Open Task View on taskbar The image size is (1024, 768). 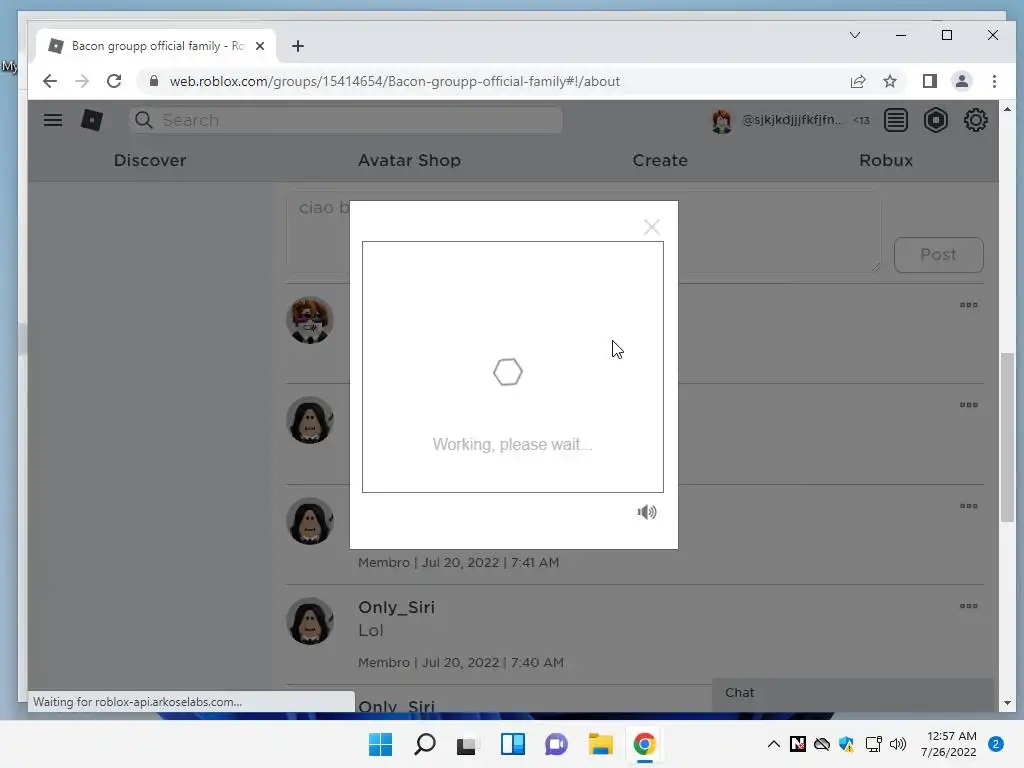467,744
